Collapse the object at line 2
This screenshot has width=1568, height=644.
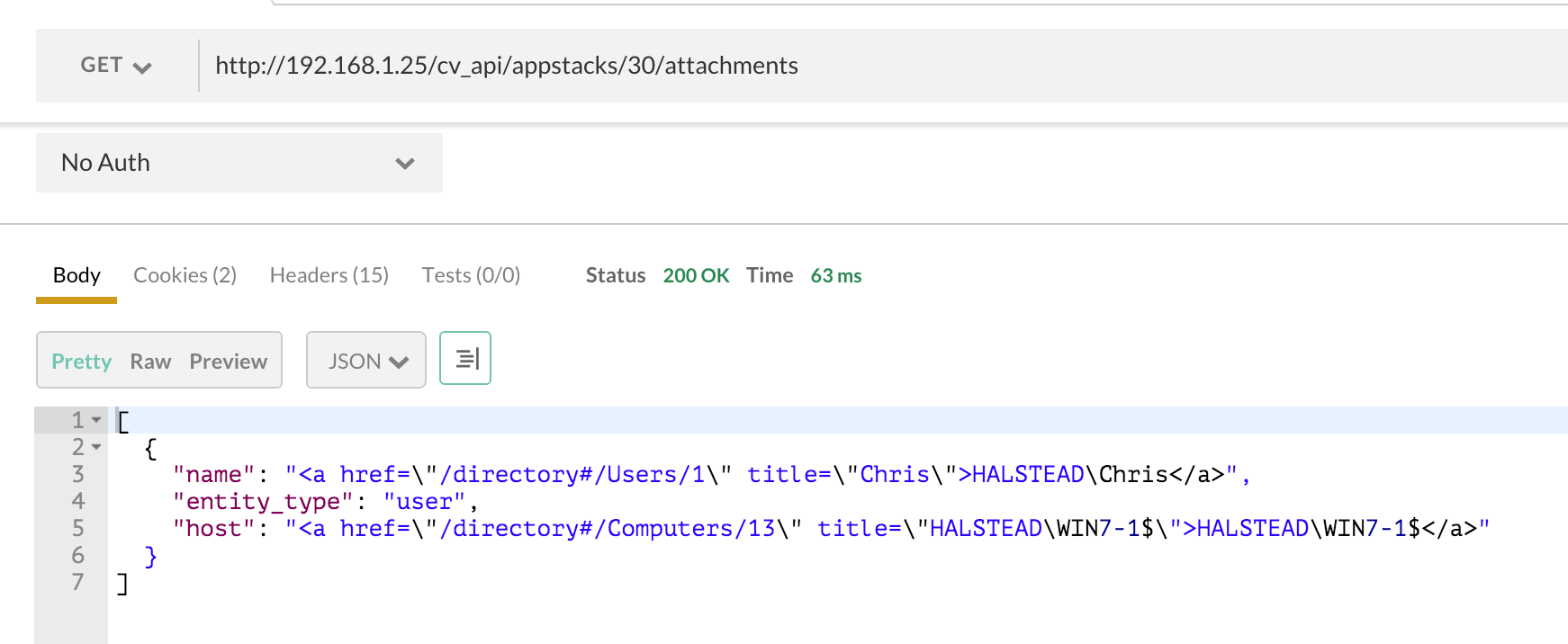(96, 447)
